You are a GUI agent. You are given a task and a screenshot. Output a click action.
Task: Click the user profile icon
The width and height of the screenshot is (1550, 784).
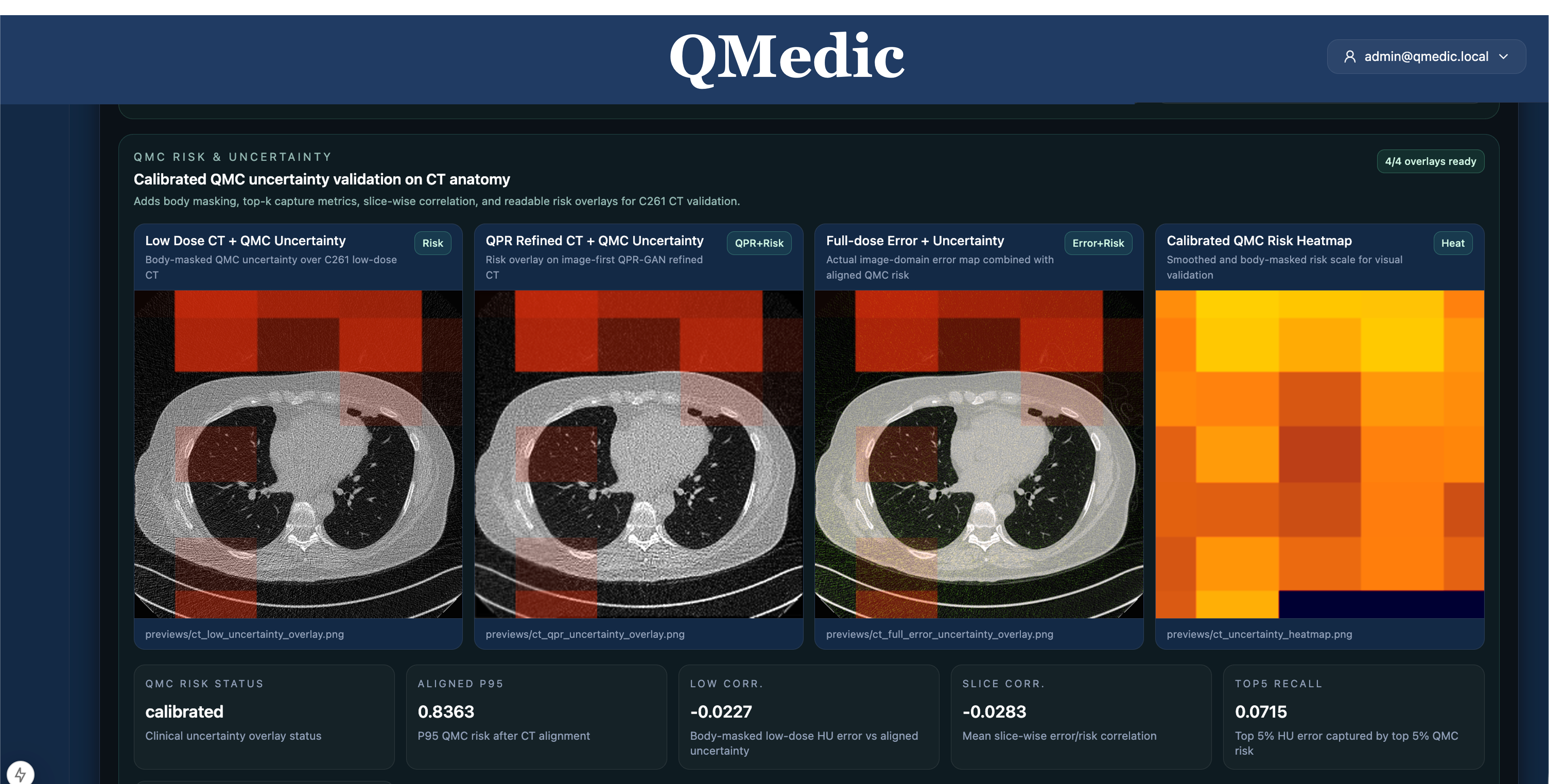click(1350, 57)
